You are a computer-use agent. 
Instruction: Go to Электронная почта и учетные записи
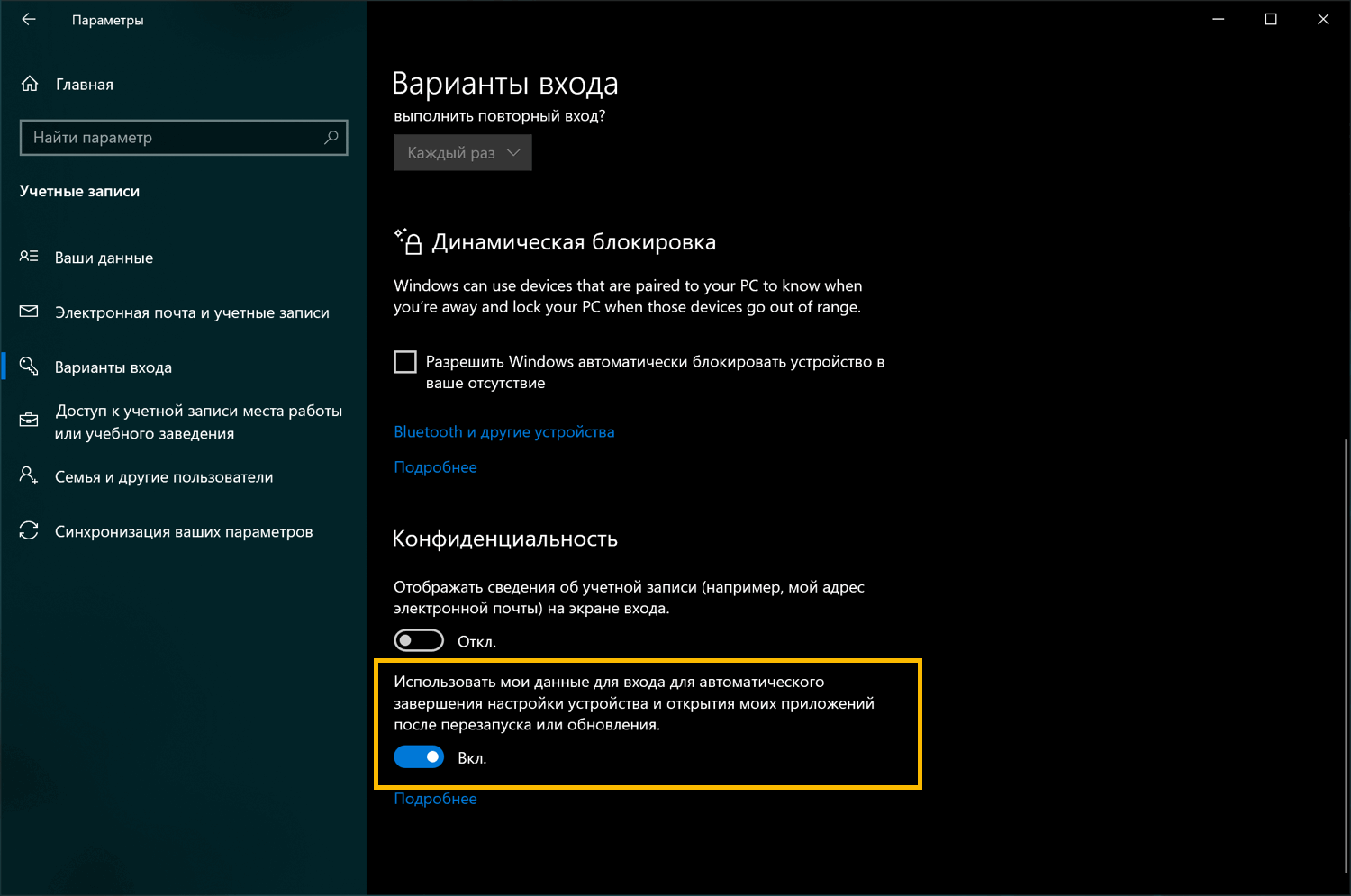tap(192, 312)
